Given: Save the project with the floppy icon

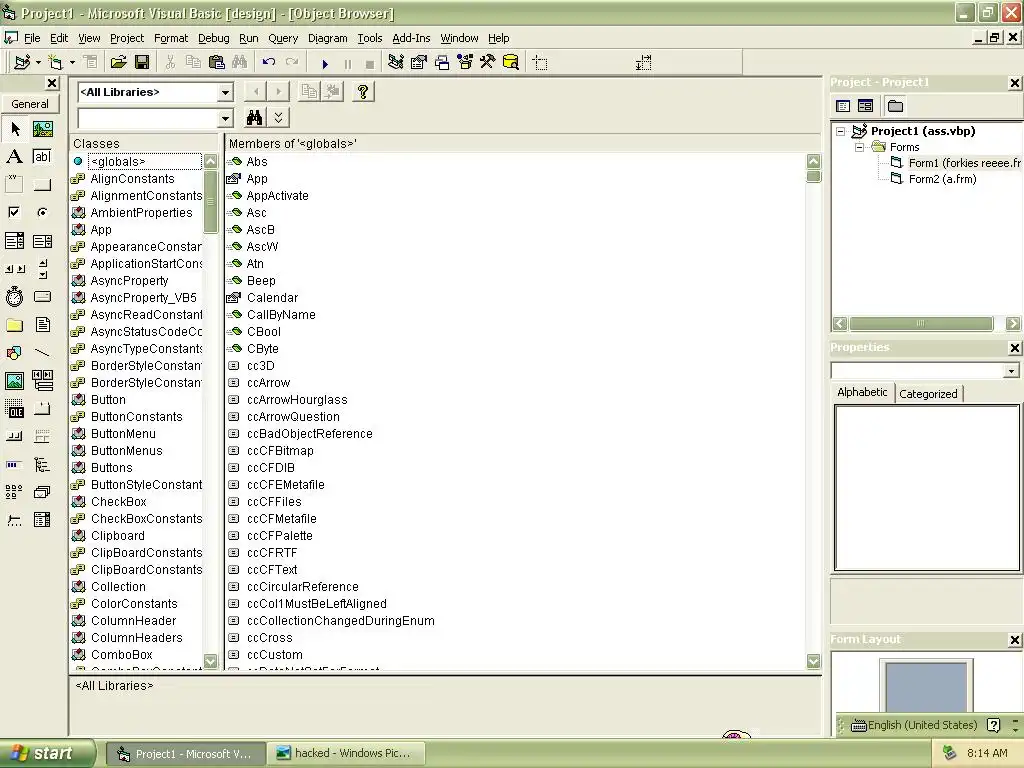Looking at the screenshot, I should click(x=142, y=62).
